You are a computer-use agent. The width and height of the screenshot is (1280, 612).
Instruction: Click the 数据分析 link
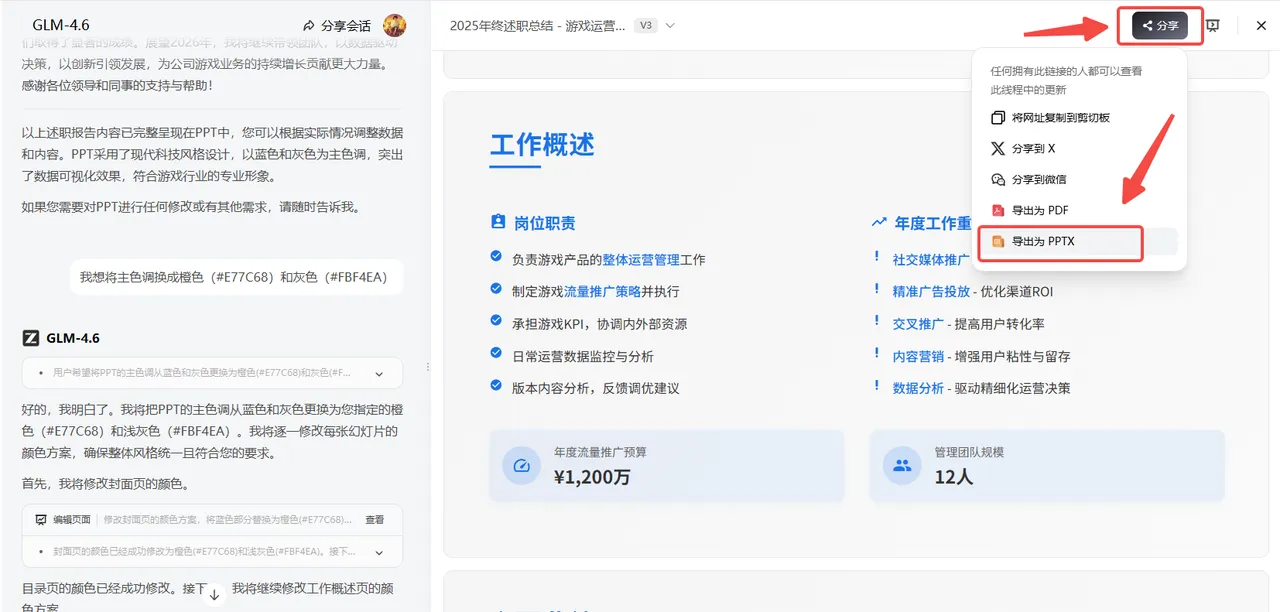(918, 388)
